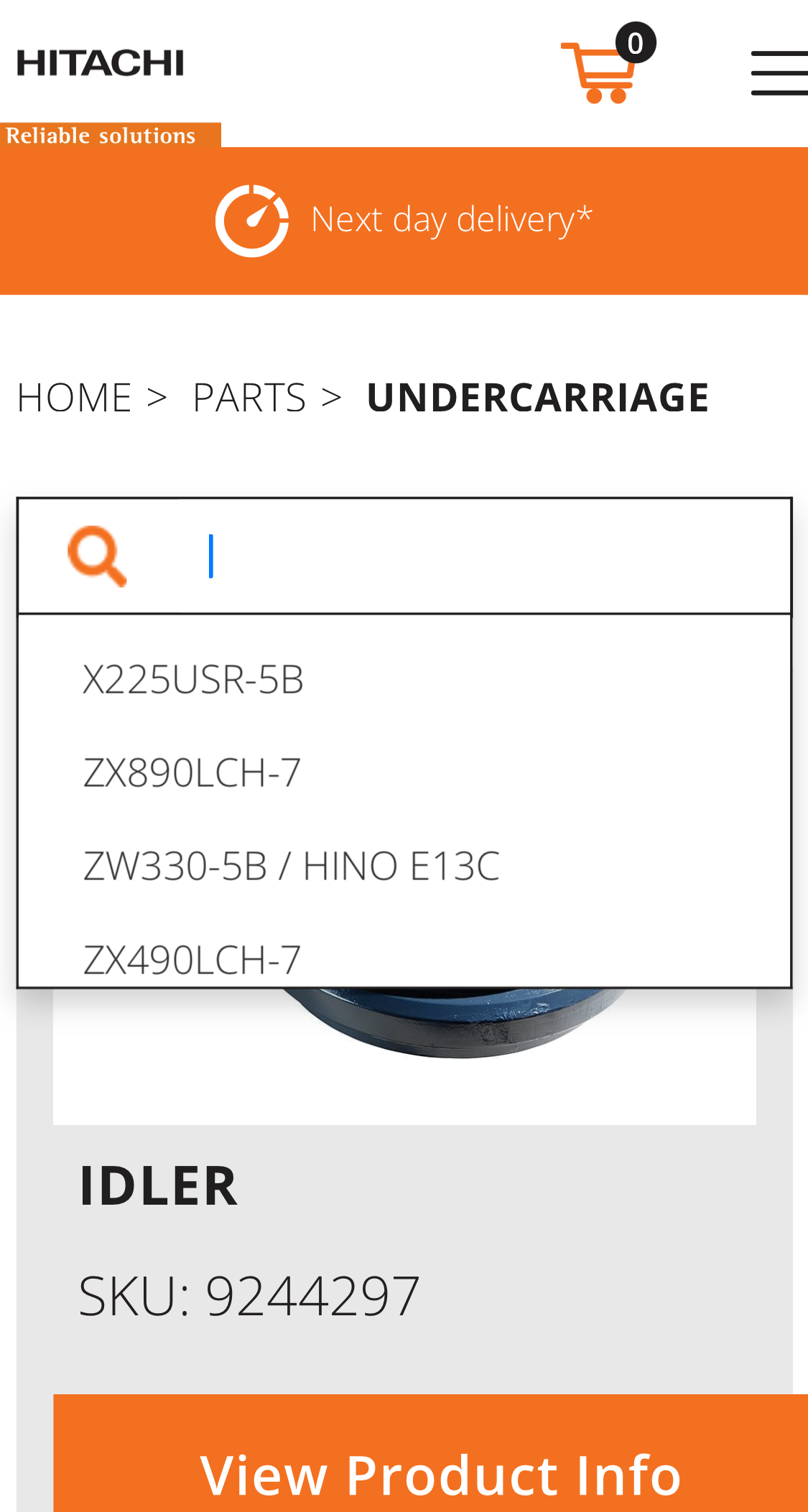This screenshot has height=1512, width=808.
Task: Click the next day delivery clock icon
Action: point(251,219)
